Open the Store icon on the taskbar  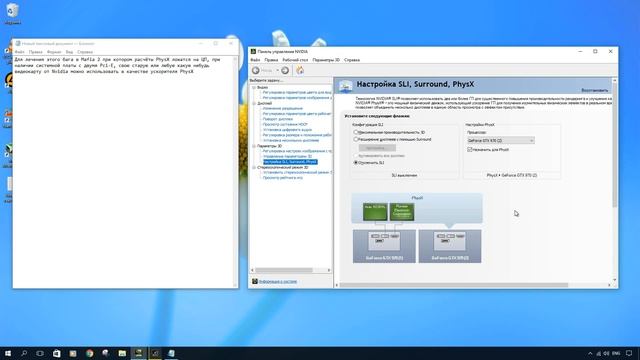pyautogui.click(x=57, y=353)
